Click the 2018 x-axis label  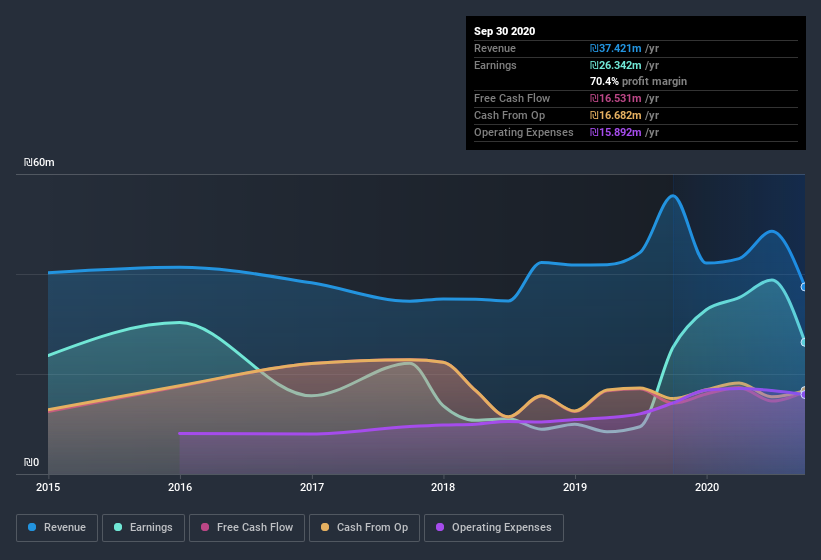click(x=443, y=487)
